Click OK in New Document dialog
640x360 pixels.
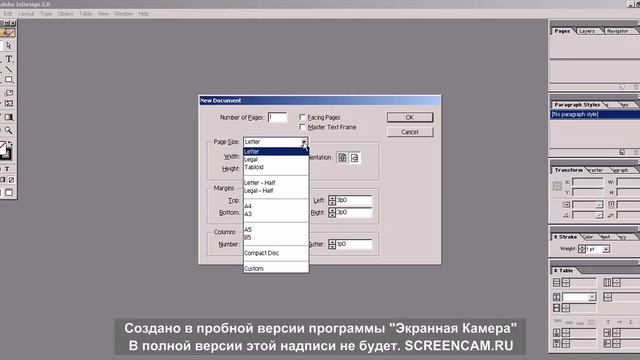410,118
